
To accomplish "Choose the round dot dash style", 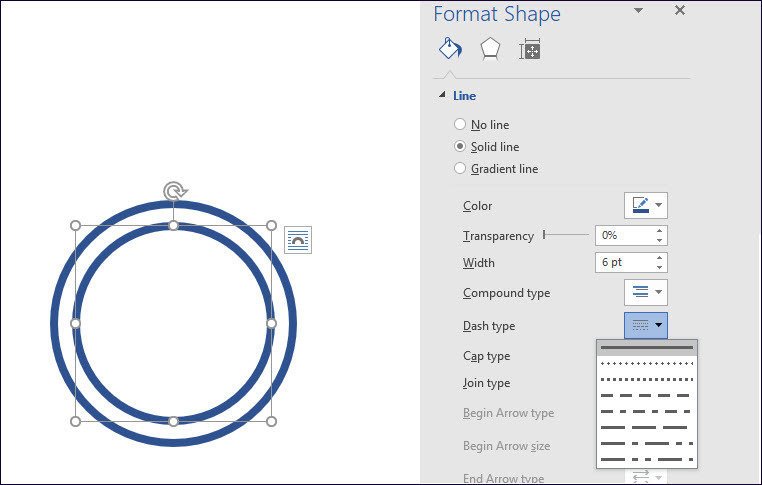I will click(646, 363).
